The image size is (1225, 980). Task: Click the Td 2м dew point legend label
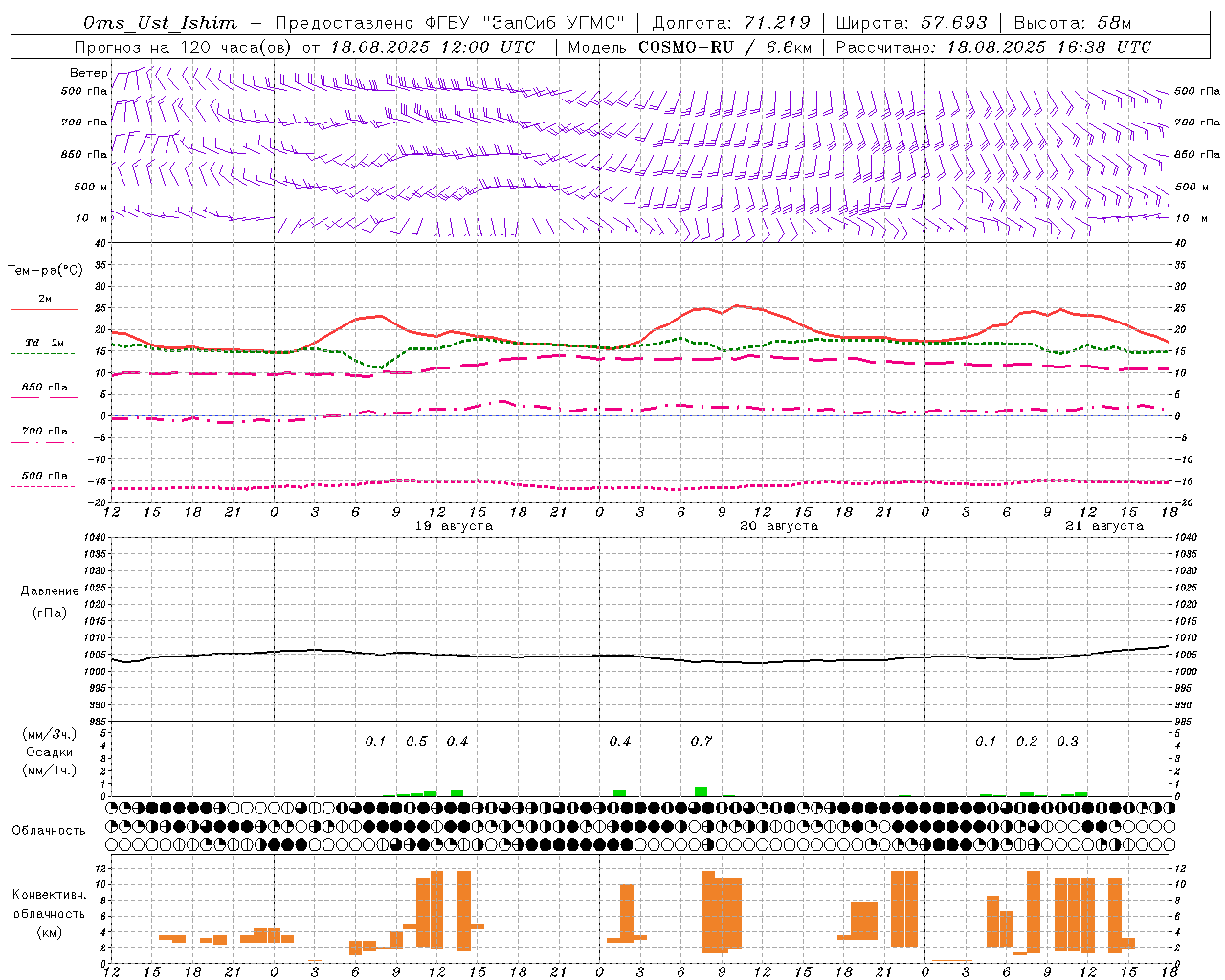tap(44, 343)
